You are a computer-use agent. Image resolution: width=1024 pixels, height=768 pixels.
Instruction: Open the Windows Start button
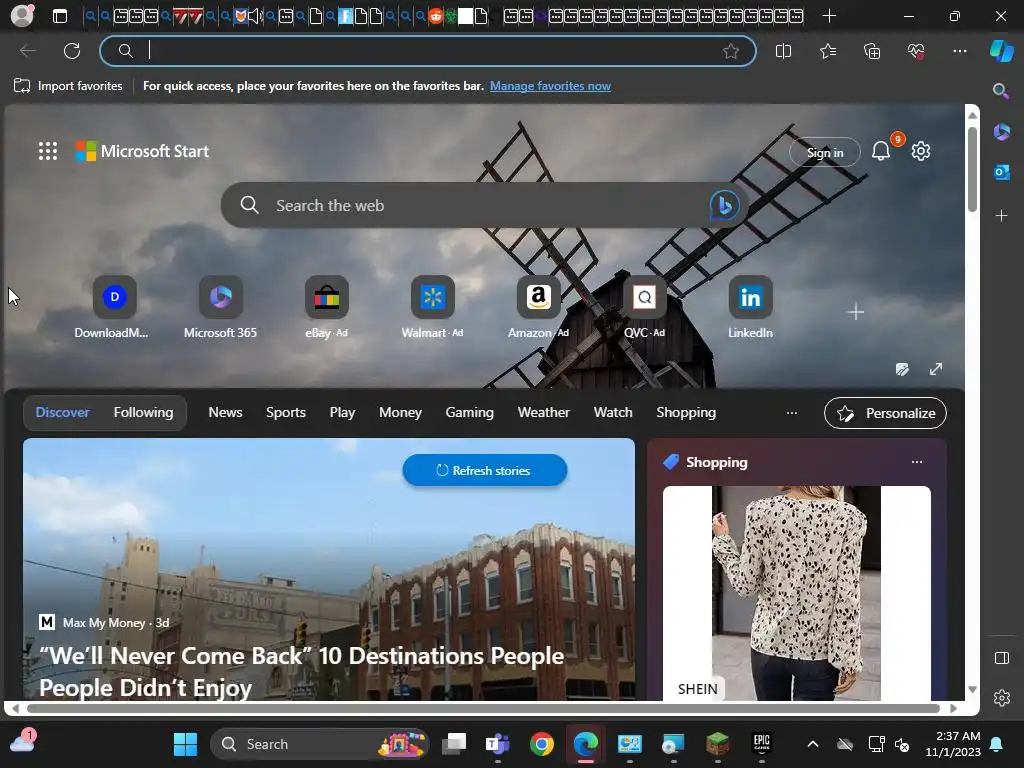[185, 744]
